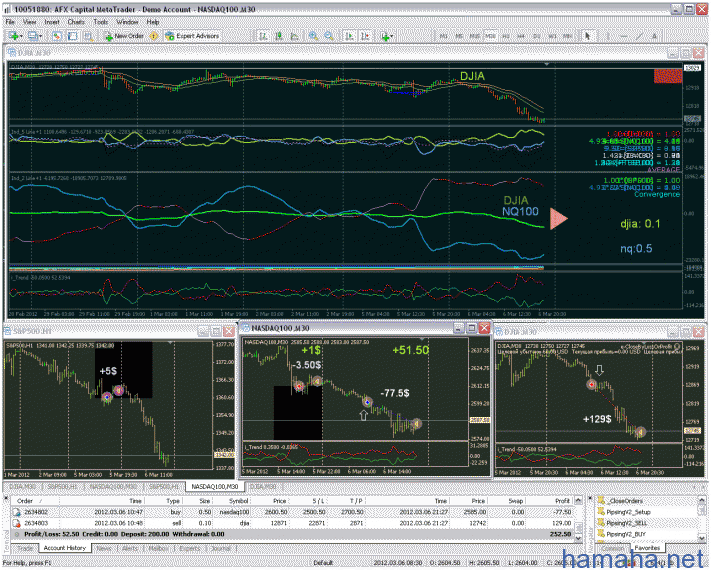Toggle the Navigator panel icon

point(88,36)
